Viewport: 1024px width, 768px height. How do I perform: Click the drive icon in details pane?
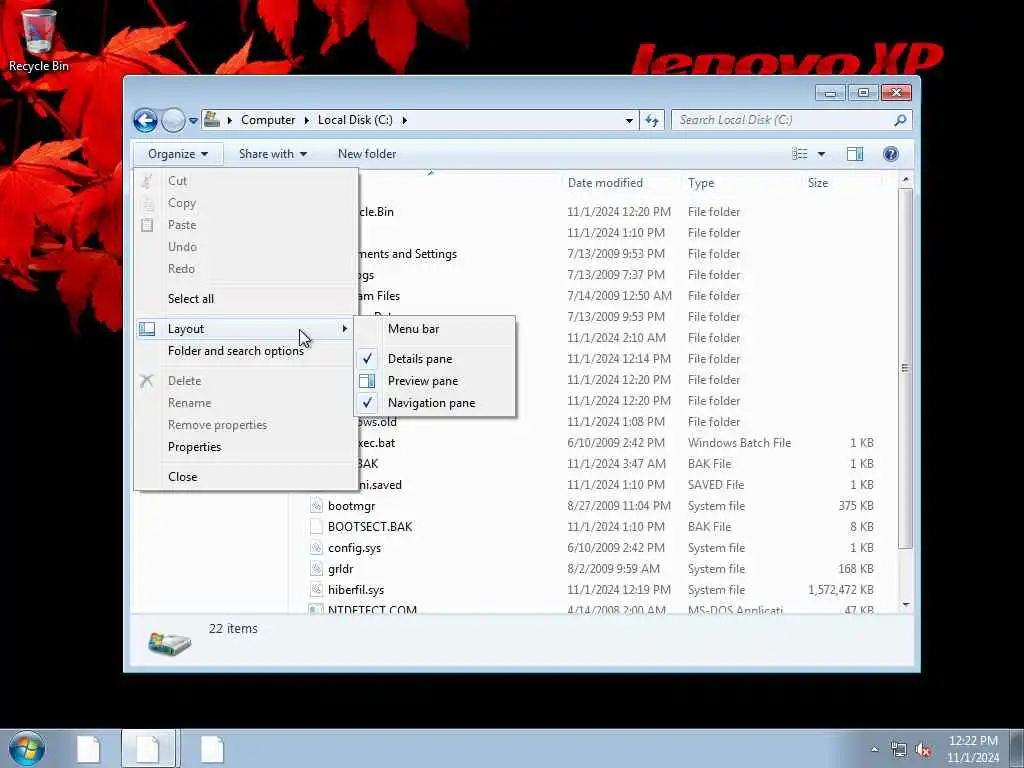tap(169, 643)
